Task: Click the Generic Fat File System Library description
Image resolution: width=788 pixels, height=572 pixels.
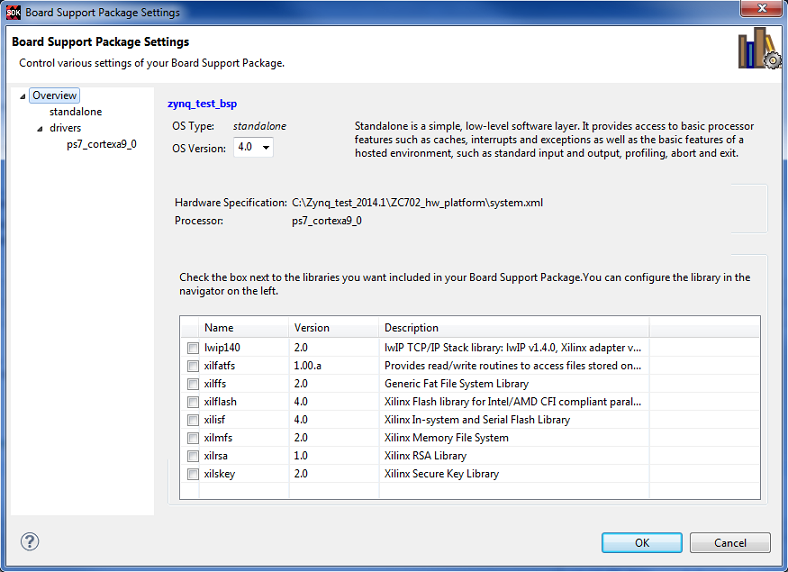Action: point(456,384)
